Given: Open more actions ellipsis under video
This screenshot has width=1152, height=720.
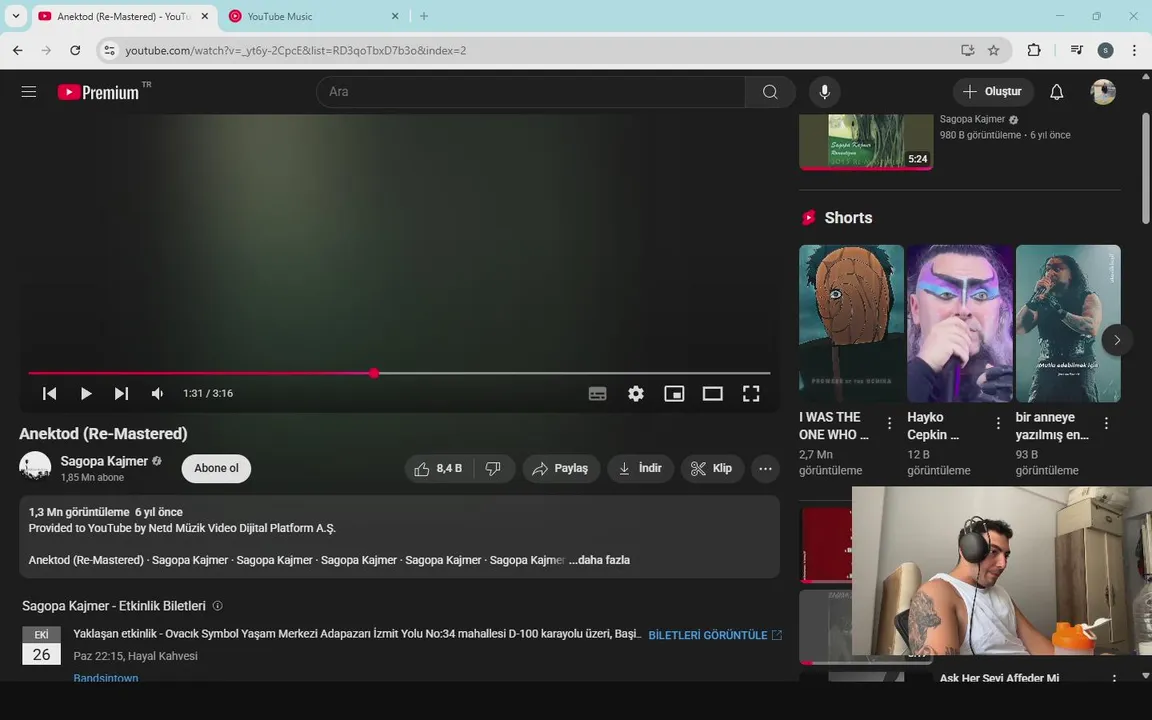Looking at the screenshot, I should click(x=765, y=468).
